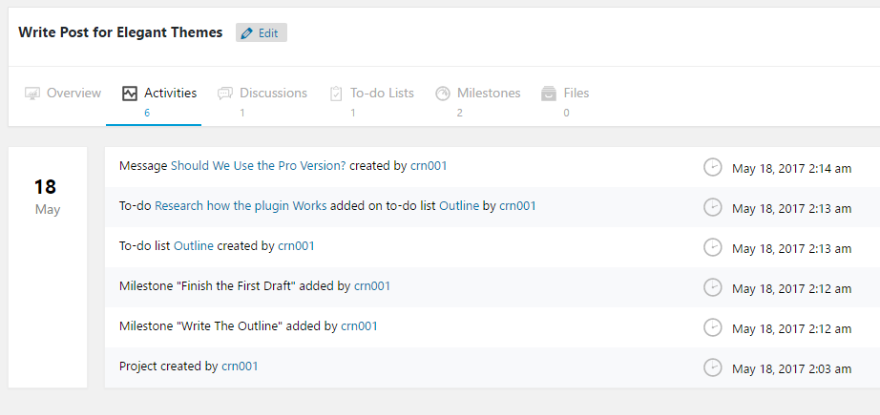The height and width of the screenshot is (415, 880).
Task: Open crn001 profile in Project created row
Action: tap(240, 366)
